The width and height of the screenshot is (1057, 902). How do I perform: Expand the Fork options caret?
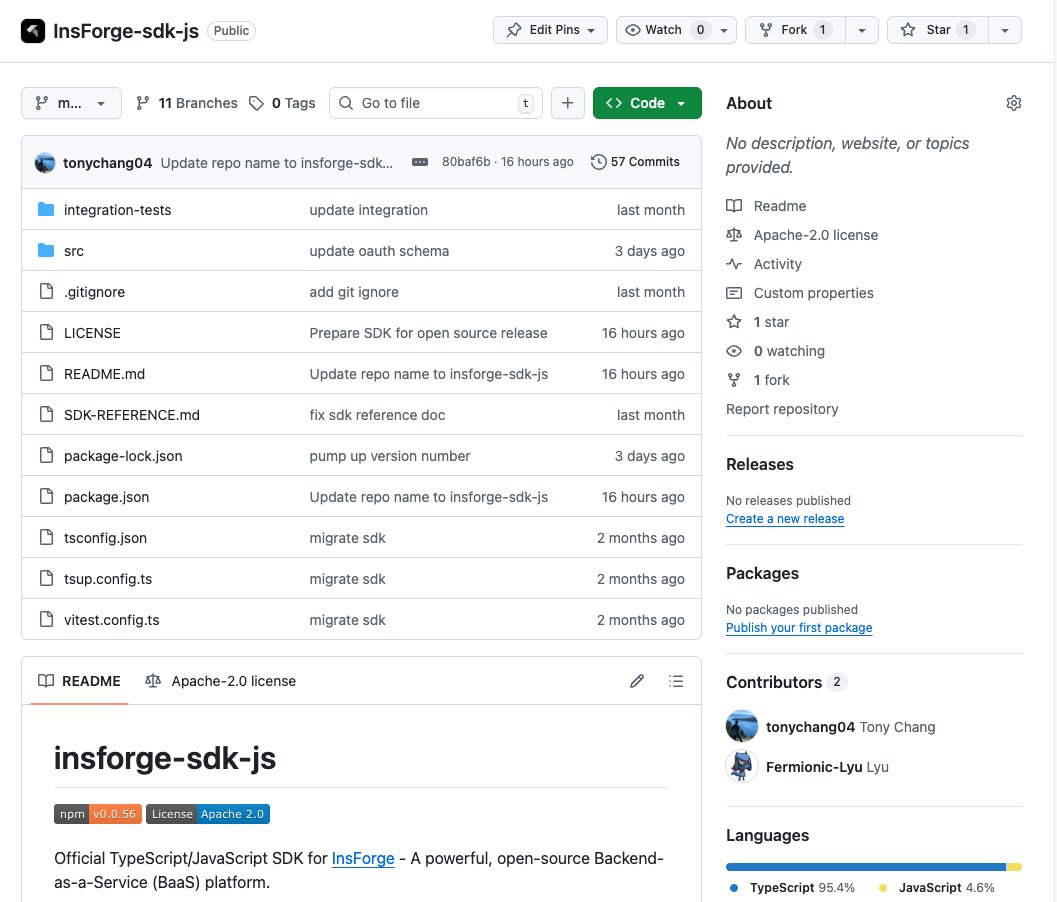pos(862,30)
